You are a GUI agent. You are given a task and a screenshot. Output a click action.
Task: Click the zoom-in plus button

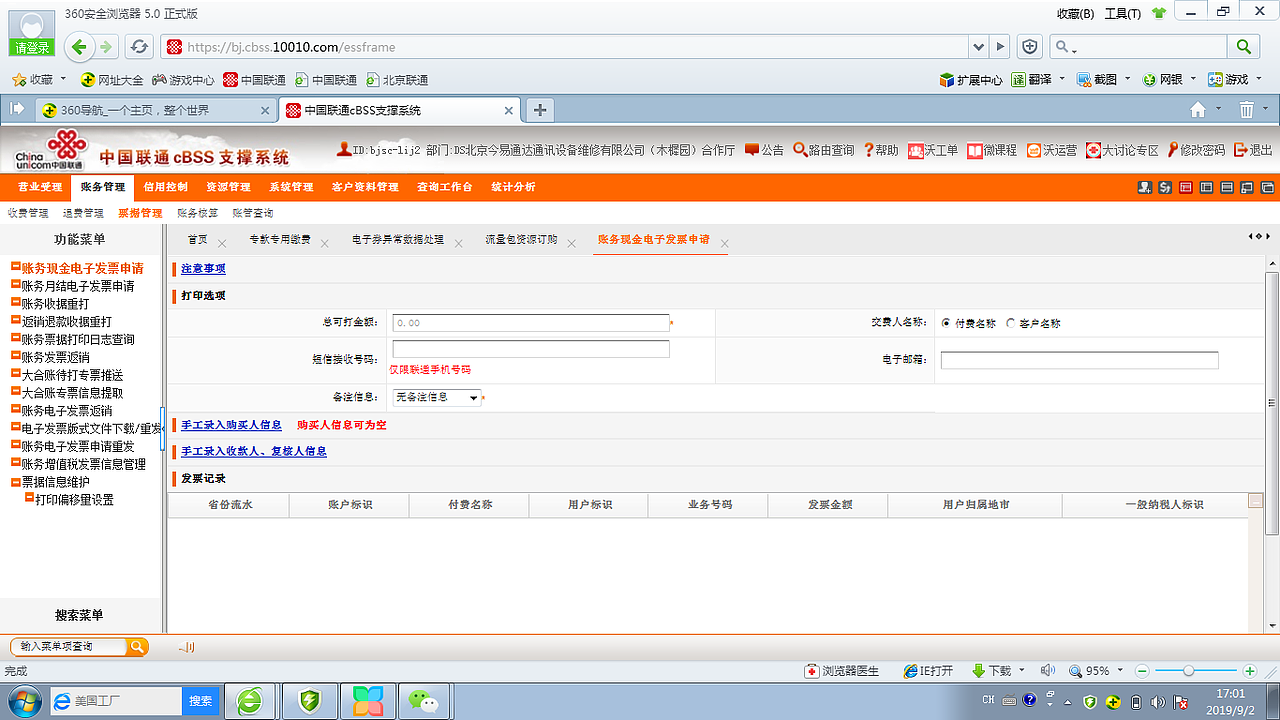1250,671
